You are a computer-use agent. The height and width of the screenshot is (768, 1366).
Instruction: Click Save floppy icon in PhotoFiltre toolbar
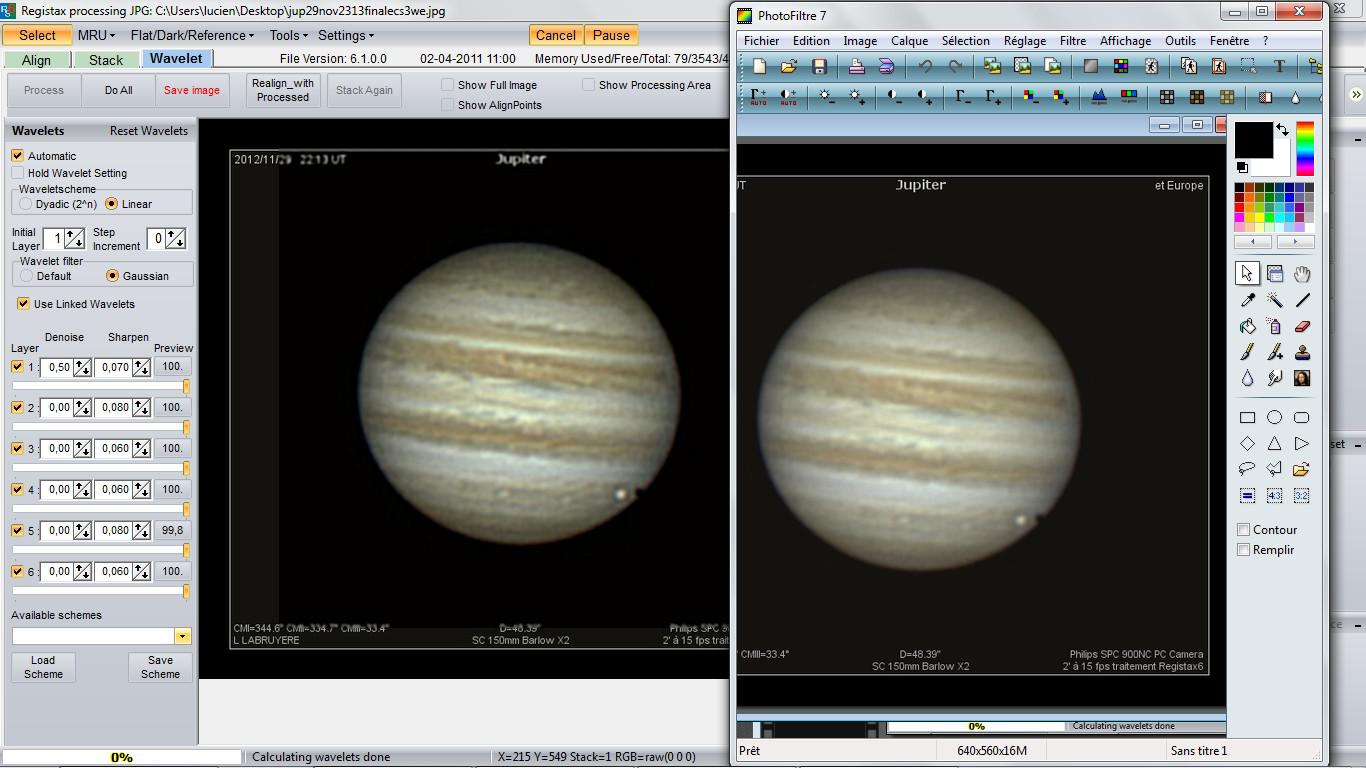(x=819, y=67)
